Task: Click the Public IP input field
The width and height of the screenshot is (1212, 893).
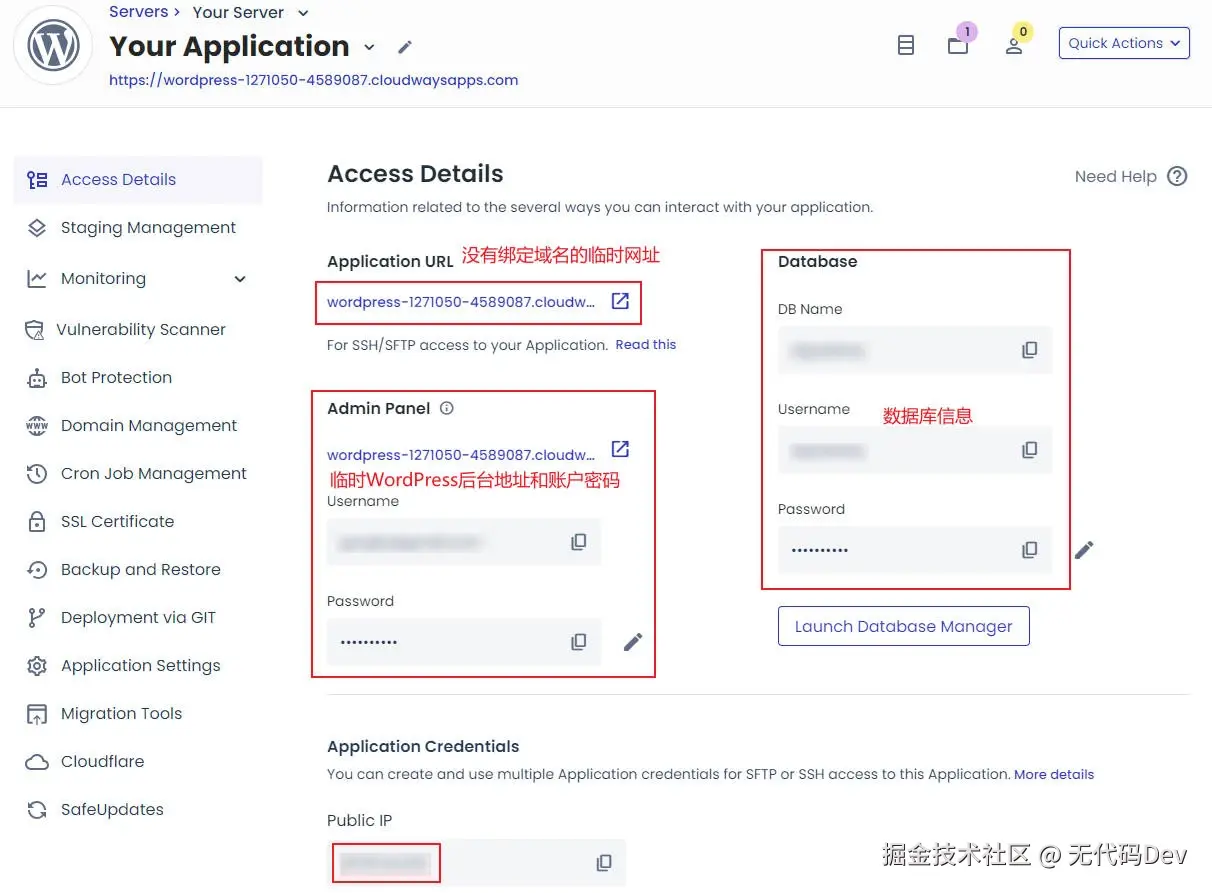Action: (x=386, y=862)
